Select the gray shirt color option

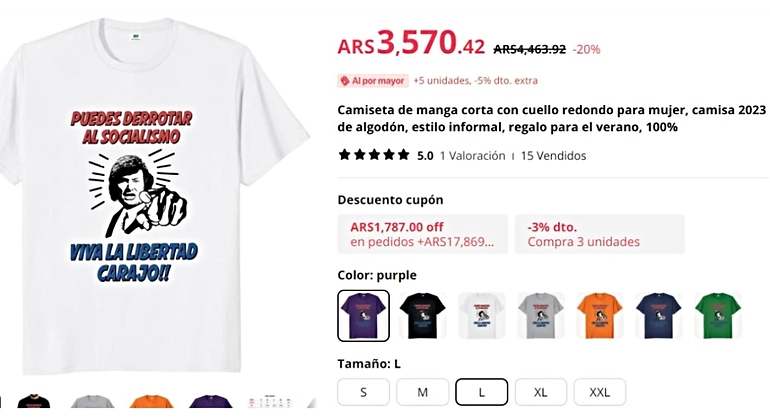pyautogui.click(x=541, y=315)
